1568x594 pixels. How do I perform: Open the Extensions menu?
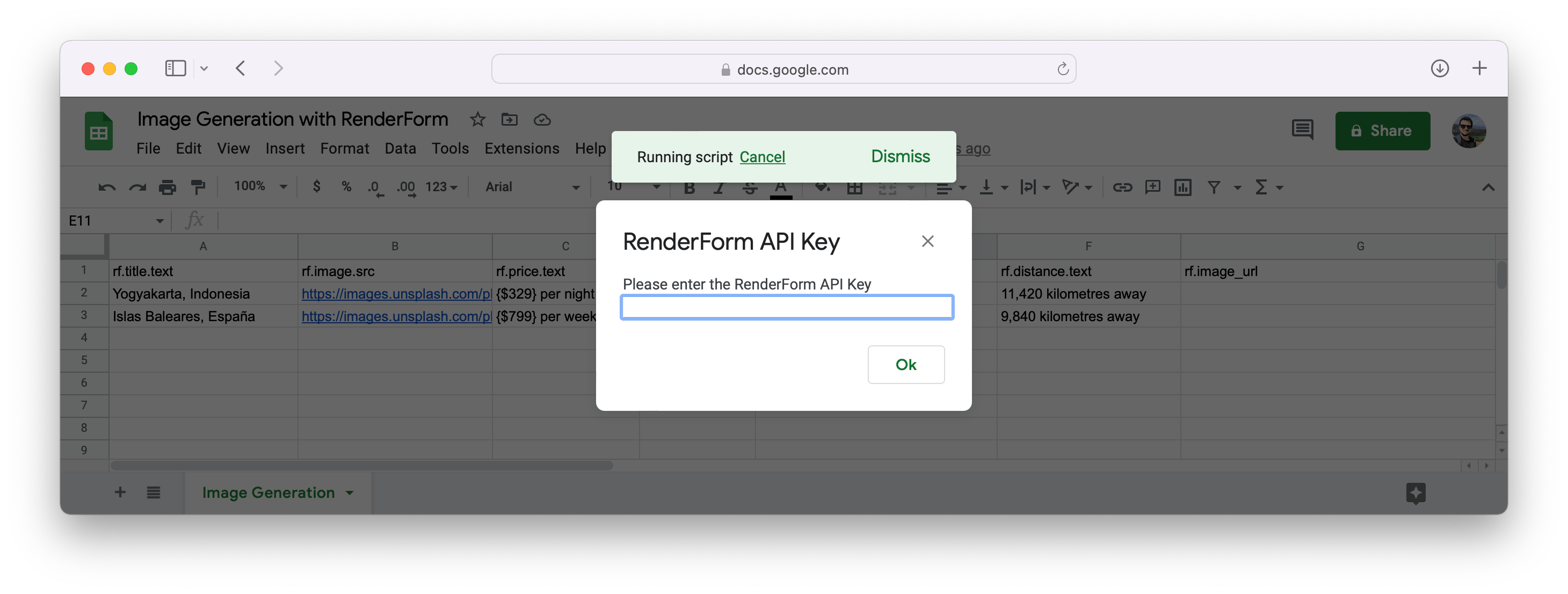(x=521, y=148)
